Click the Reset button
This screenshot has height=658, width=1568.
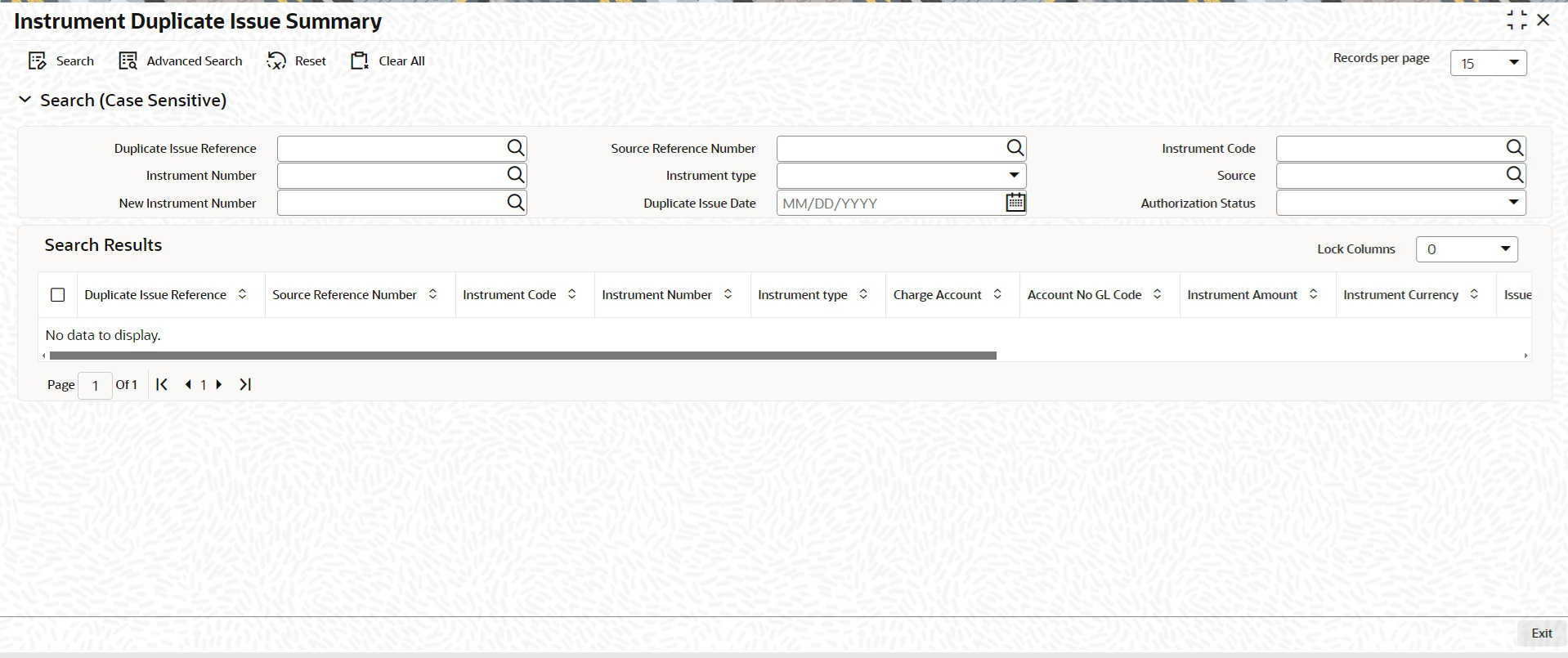tap(296, 61)
